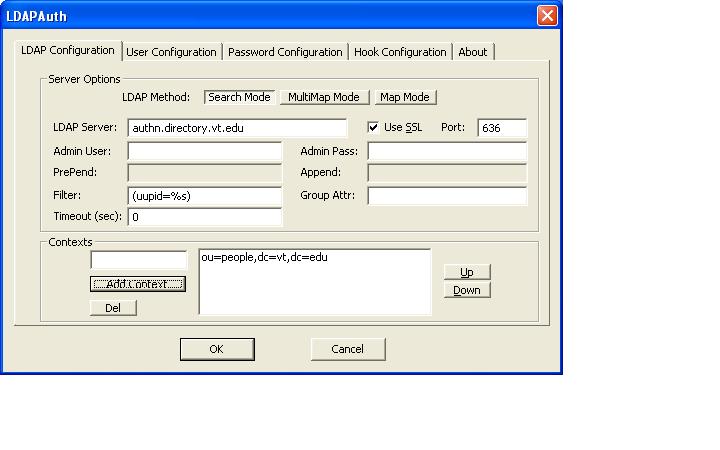Image resolution: width=720 pixels, height=450 pixels.
Task: Focus the Port field showing 636
Action: click(x=502, y=128)
